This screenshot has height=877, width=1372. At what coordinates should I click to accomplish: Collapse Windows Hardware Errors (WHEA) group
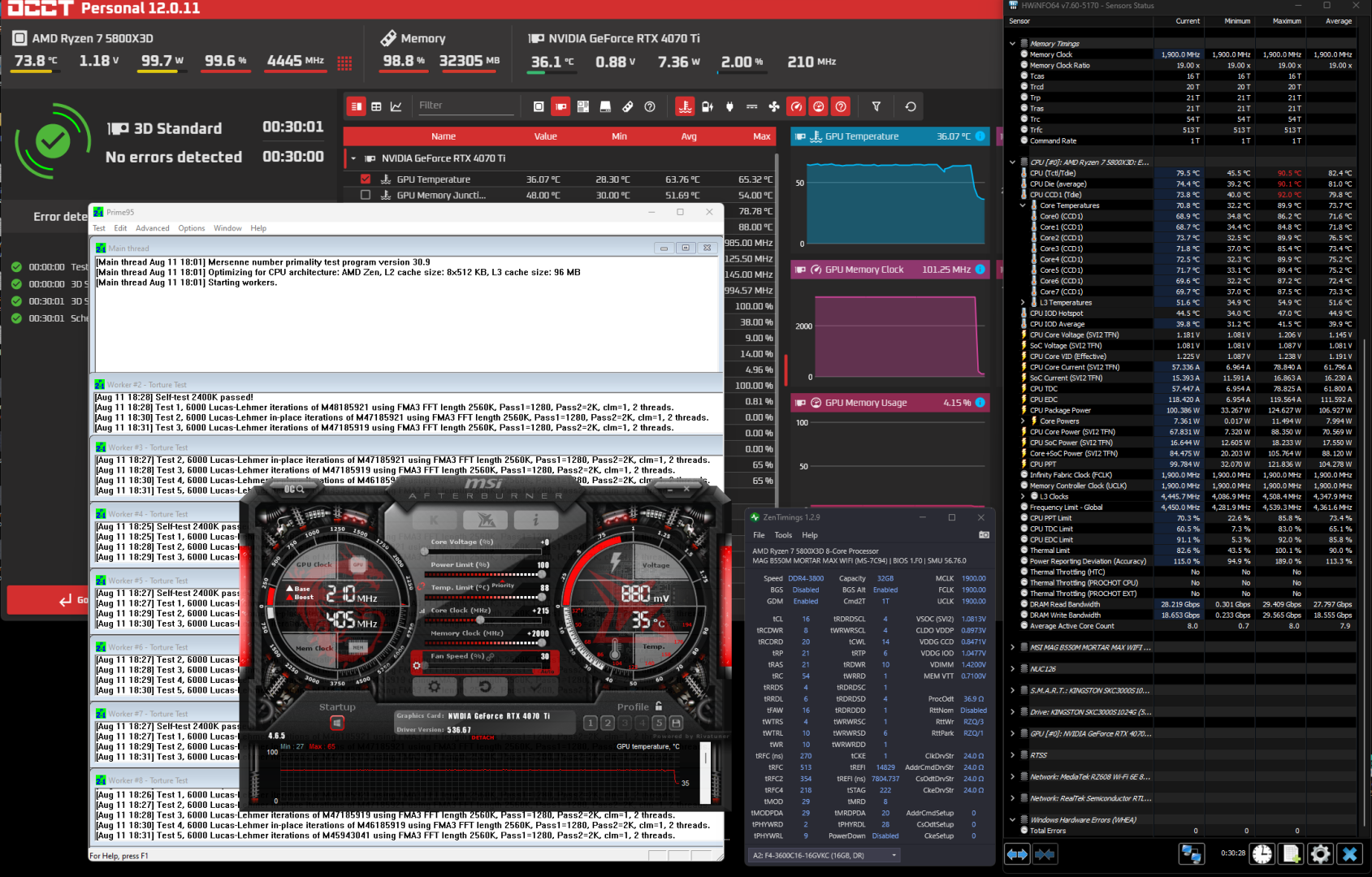pos(1012,819)
